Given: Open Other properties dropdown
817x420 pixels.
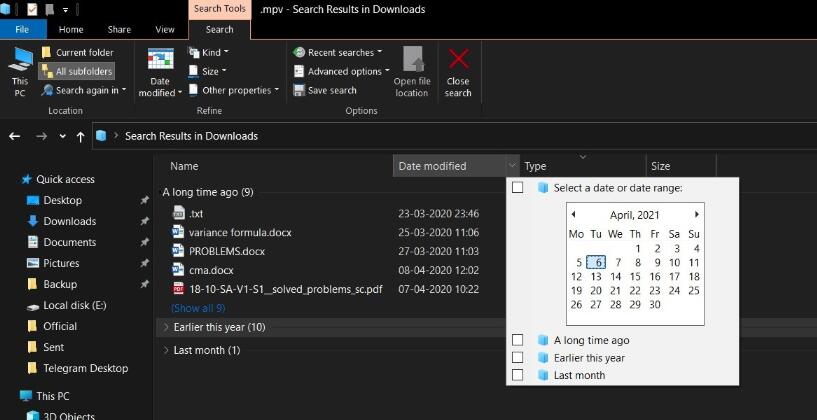Looking at the screenshot, I should tap(233, 90).
